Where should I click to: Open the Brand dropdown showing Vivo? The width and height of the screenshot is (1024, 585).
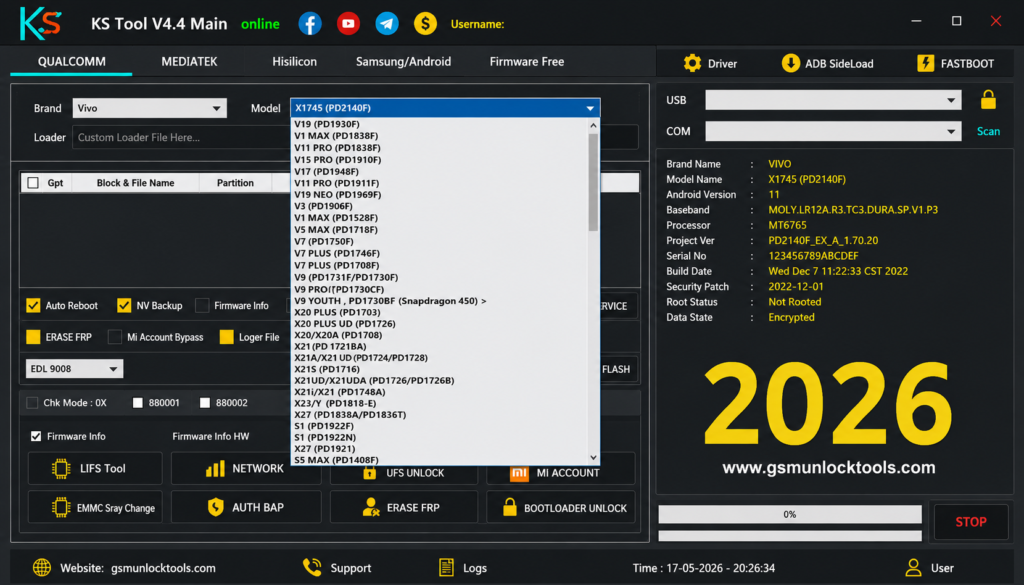pyautogui.click(x=150, y=108)
